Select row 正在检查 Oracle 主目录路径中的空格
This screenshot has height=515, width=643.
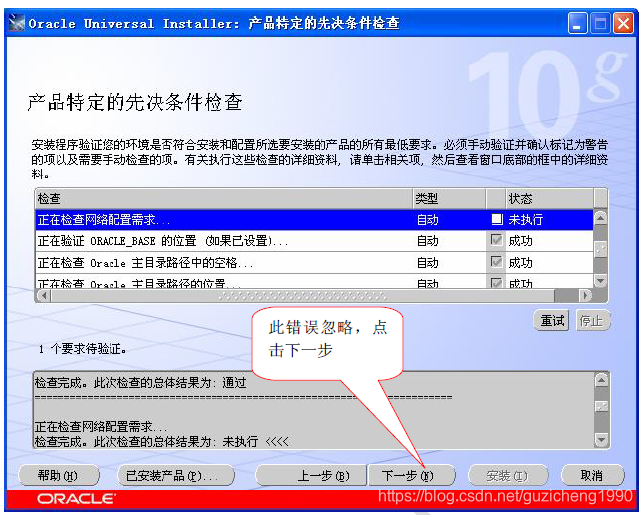tap(315, 262)
